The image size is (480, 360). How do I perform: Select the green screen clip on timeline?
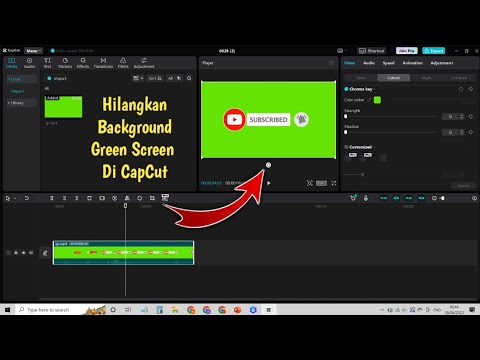click(x=123, y=253)
